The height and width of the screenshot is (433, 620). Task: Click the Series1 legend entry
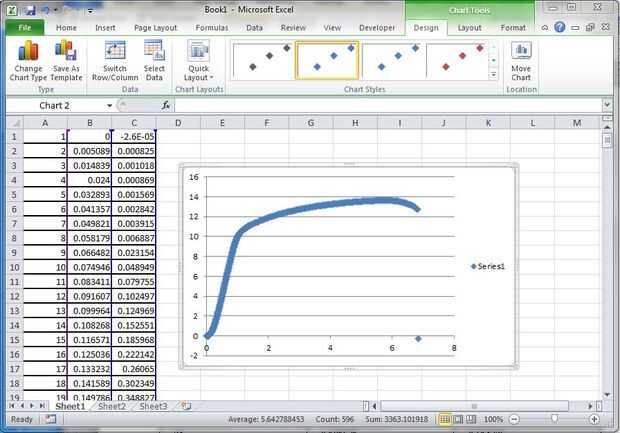[488, 267]
